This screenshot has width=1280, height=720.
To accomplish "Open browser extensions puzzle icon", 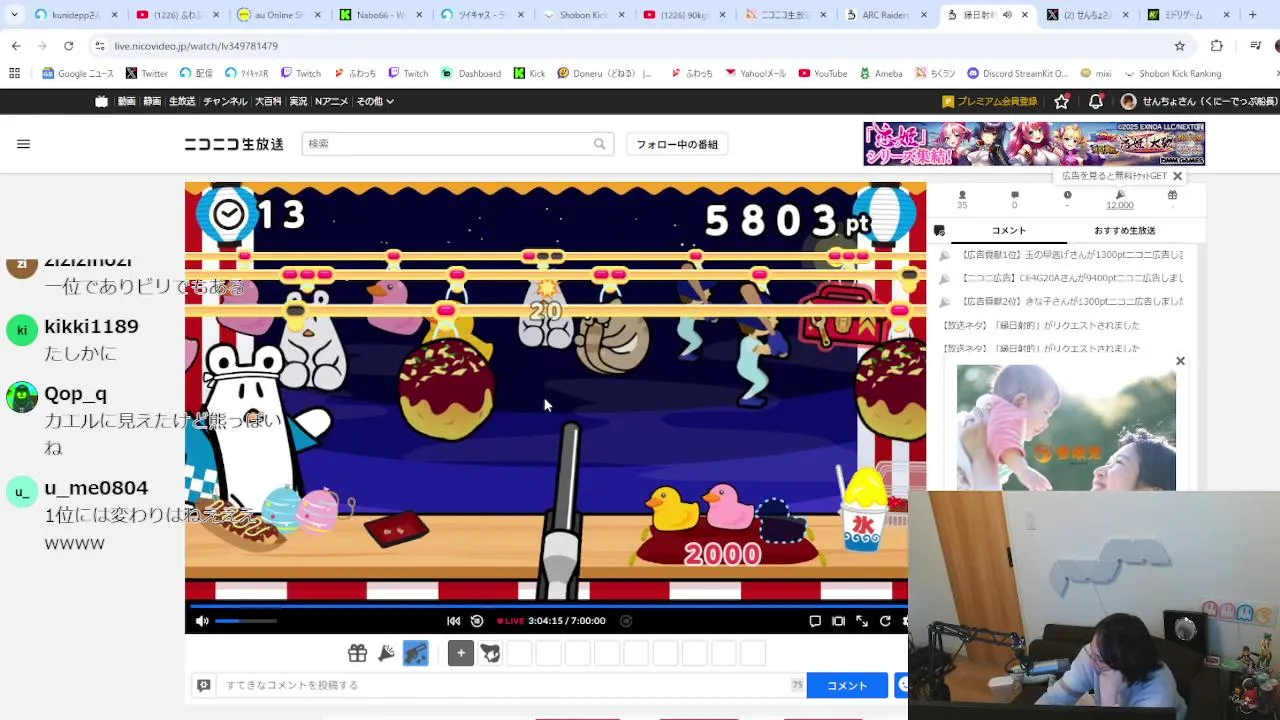I will [1216, 46].
